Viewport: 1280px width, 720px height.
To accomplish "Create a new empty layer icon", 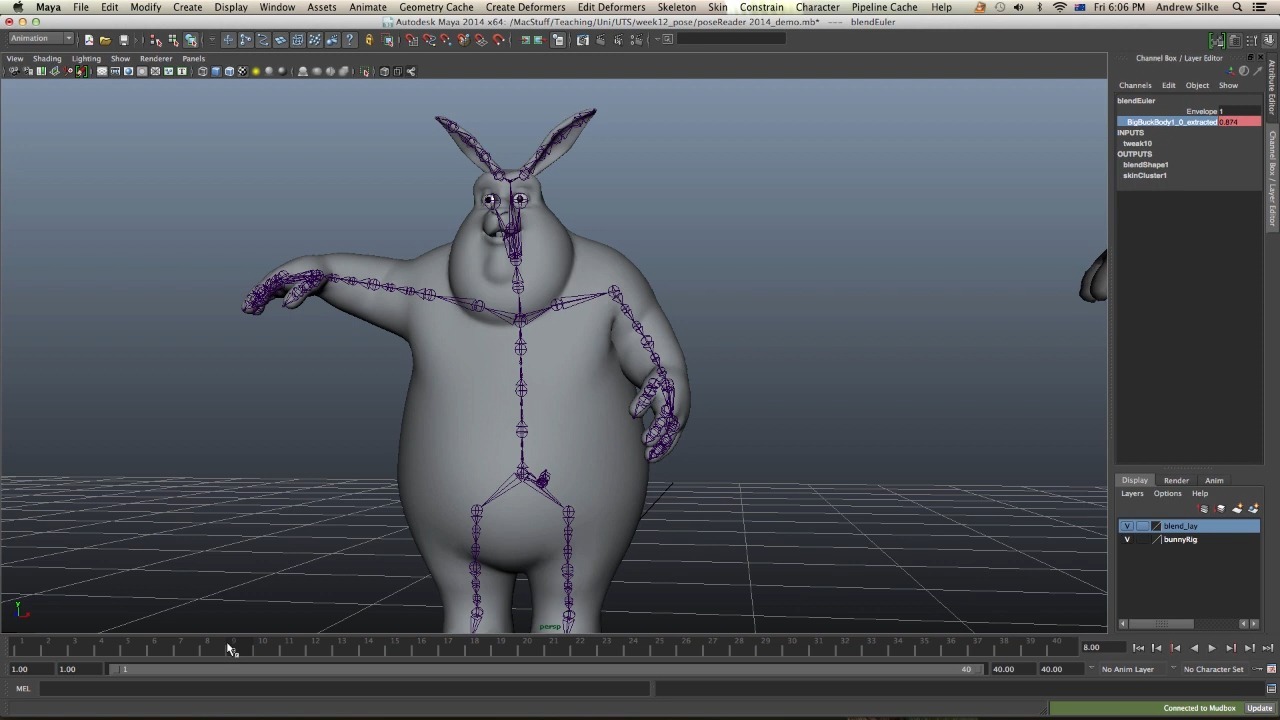I will 1237,508.
